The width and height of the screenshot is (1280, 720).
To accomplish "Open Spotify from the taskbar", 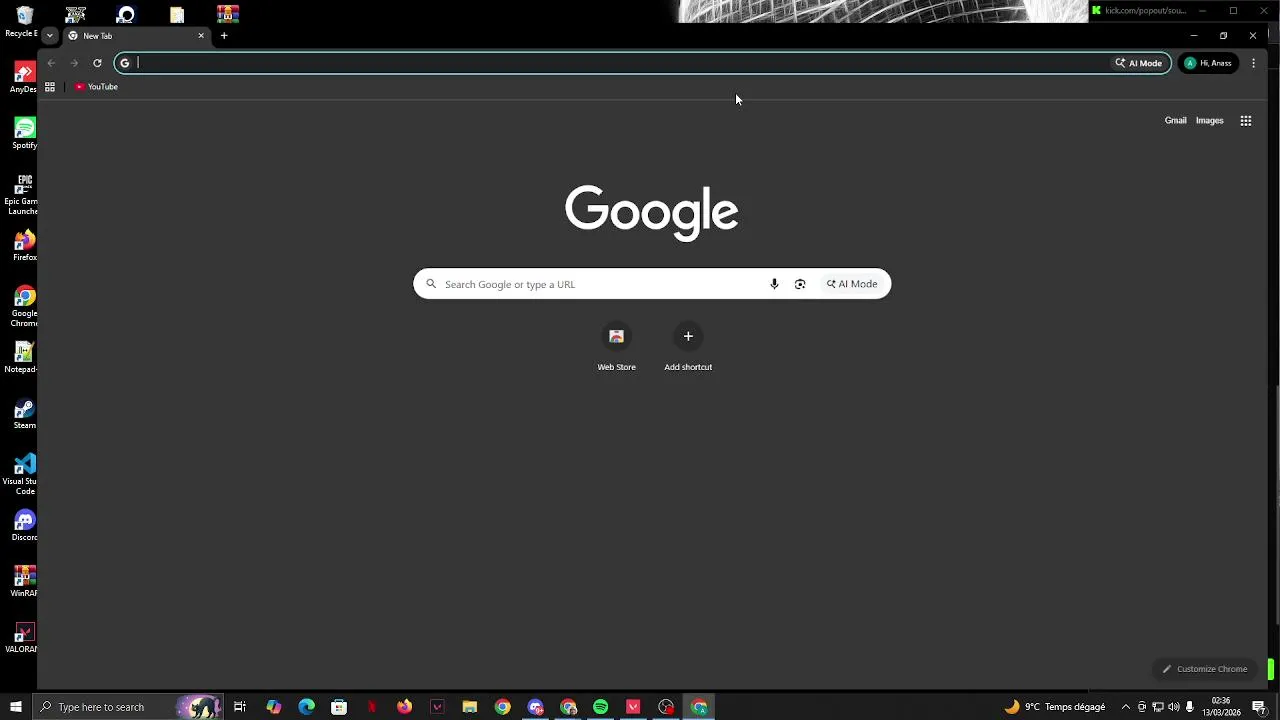I will tap(600, 707).
